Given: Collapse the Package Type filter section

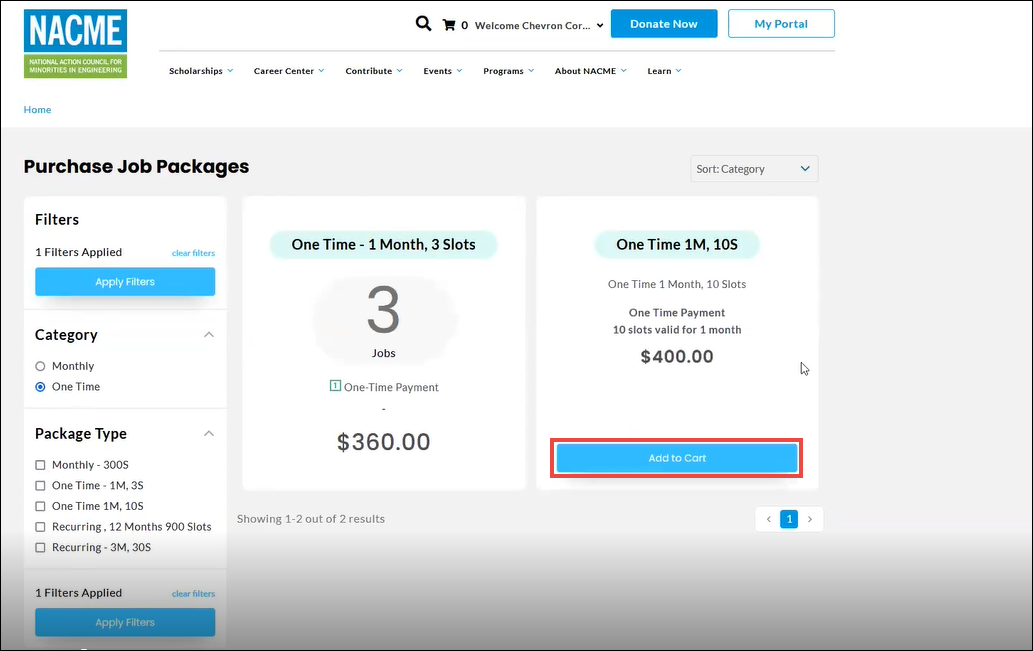Looking at the screenshot, I should coord(209,434).
